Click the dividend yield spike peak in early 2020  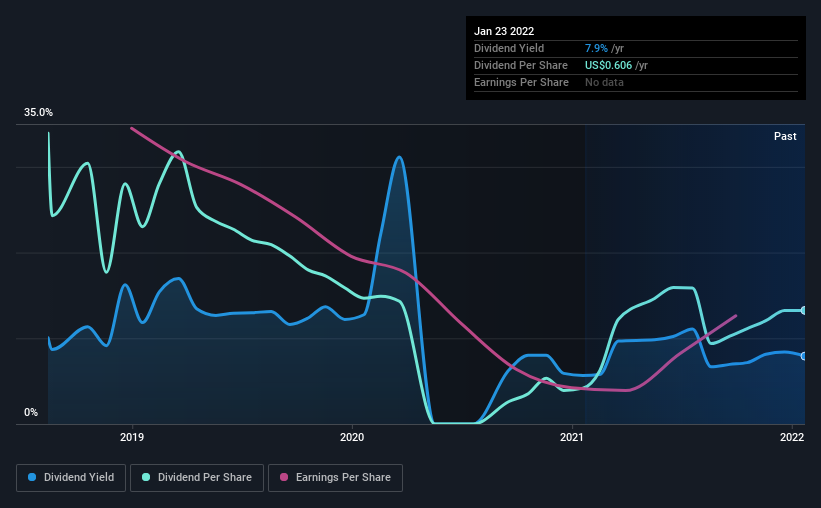pyautogui.click(x=399, y=157)
